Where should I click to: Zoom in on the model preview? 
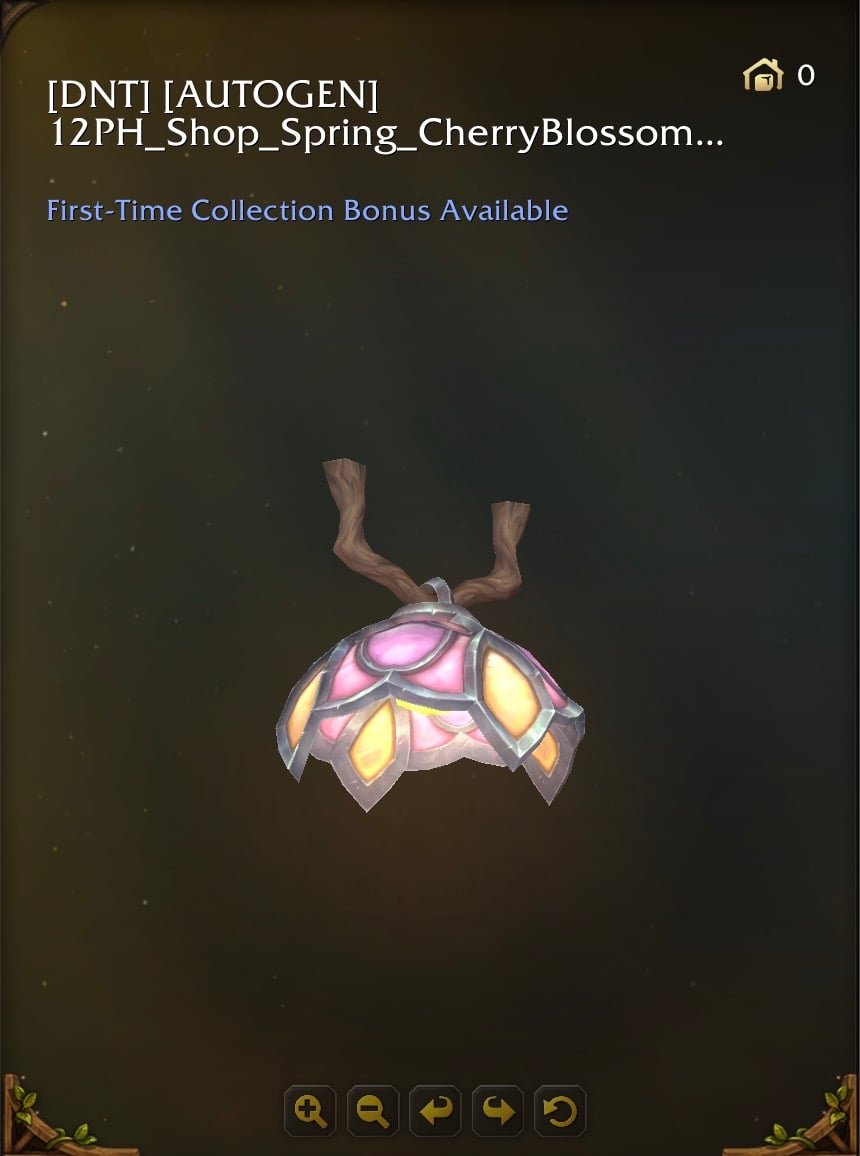pos(310,1110)
